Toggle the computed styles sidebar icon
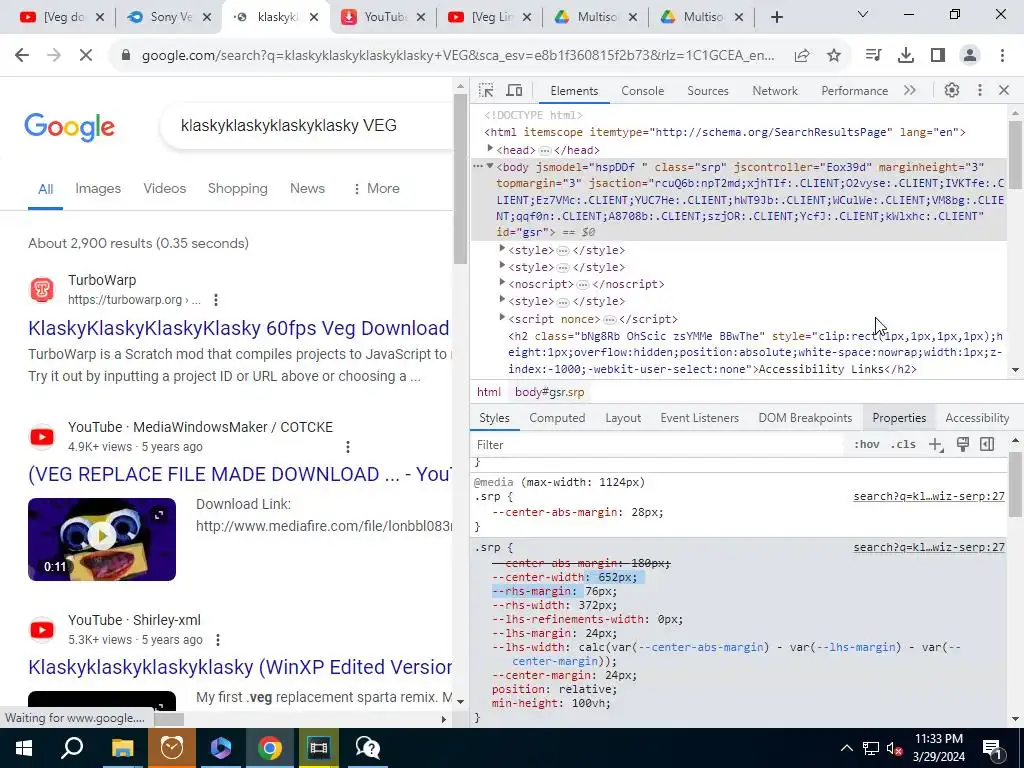This screenshot has width=1024, height=768. point(987,445)
